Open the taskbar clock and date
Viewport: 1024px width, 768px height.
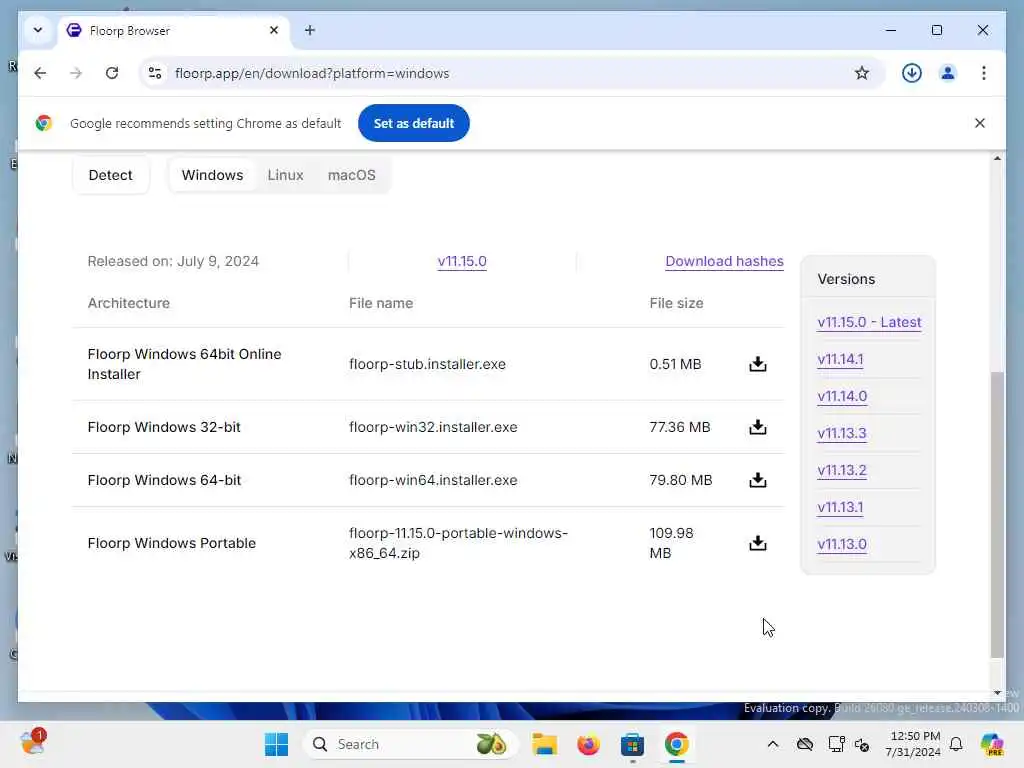(x=913, y=744)
